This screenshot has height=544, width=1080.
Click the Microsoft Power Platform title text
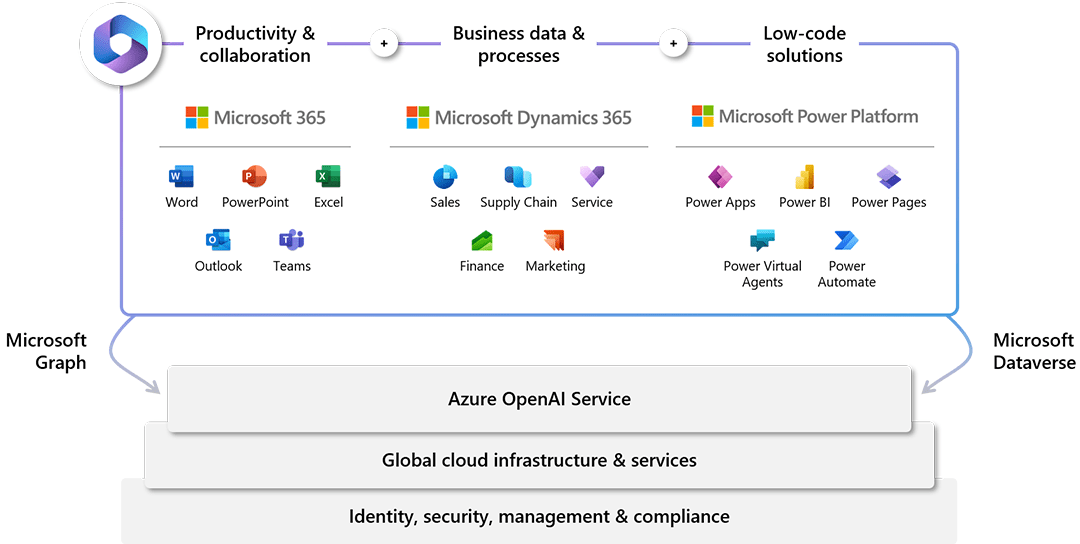click(818, 116)
